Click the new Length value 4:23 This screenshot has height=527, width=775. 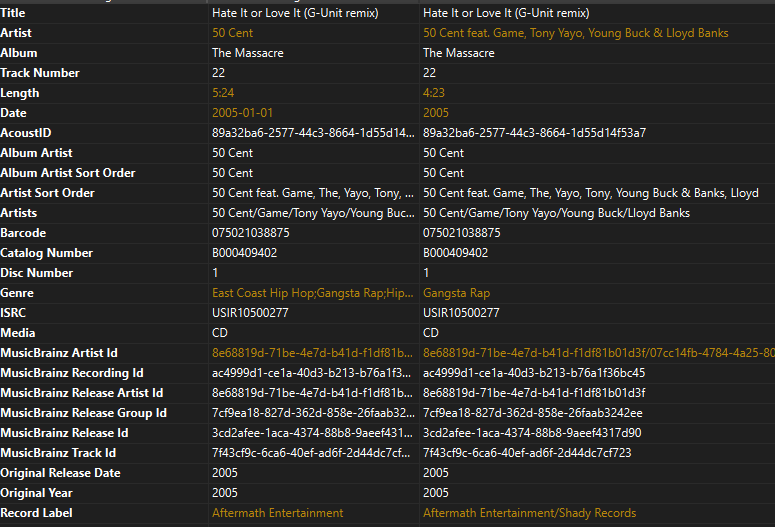[433, 93]
